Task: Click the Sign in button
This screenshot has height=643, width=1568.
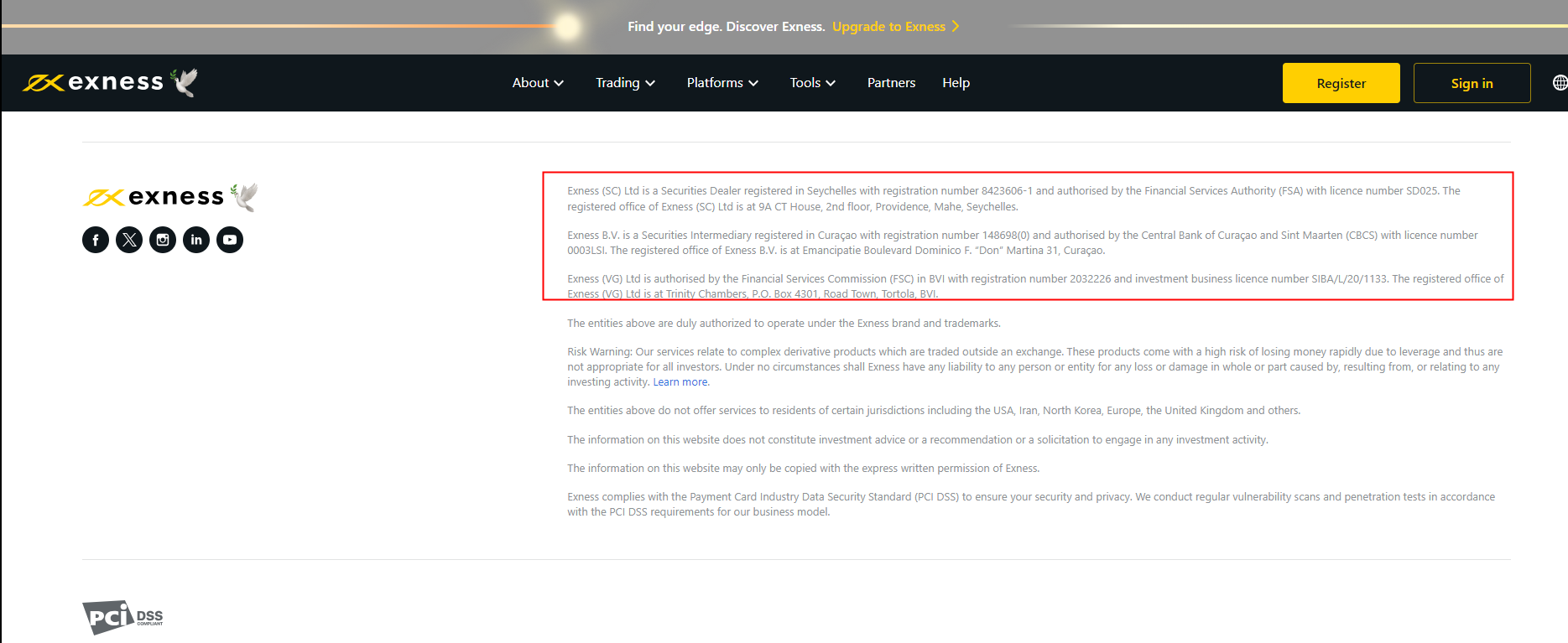Action: [x=1472, y=83]
